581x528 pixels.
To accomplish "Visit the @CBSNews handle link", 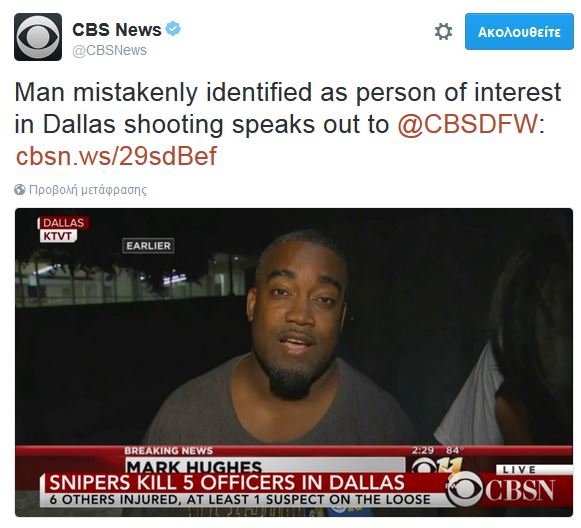I will [x=109, y=50].
